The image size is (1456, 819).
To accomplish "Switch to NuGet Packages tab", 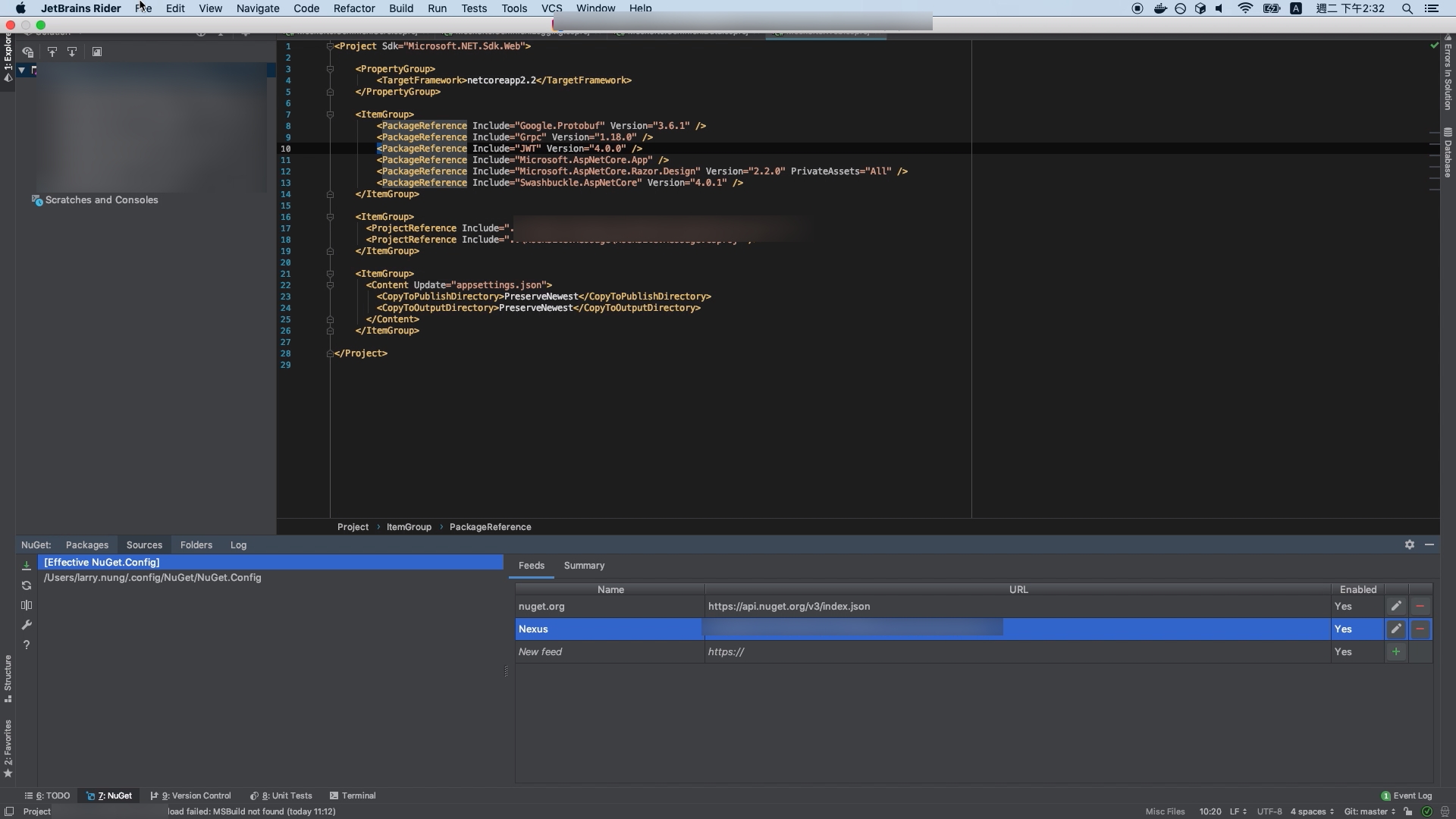I will [87, 545].
